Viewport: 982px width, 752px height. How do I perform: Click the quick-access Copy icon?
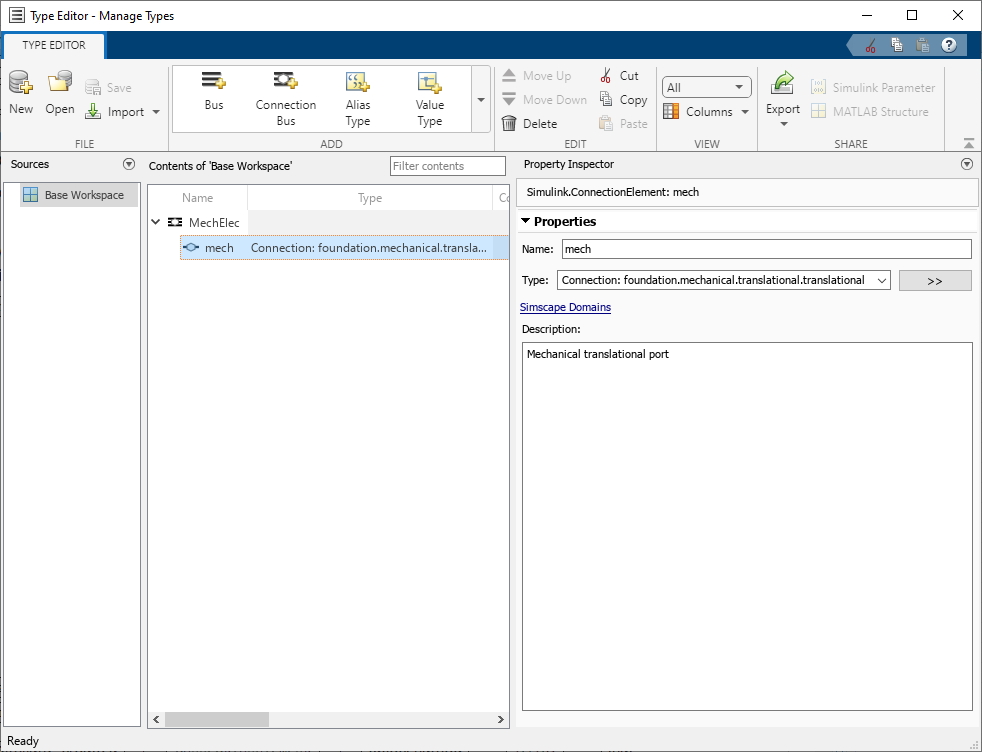pyautogui.click(x=897, y=45)
